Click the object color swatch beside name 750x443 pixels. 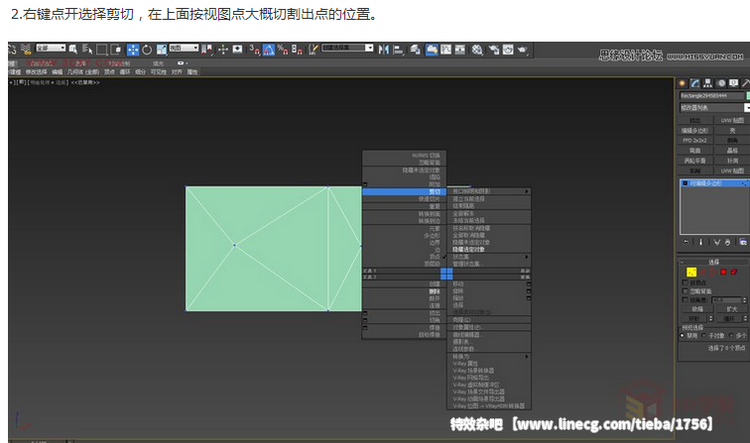[x=748, y=96]
